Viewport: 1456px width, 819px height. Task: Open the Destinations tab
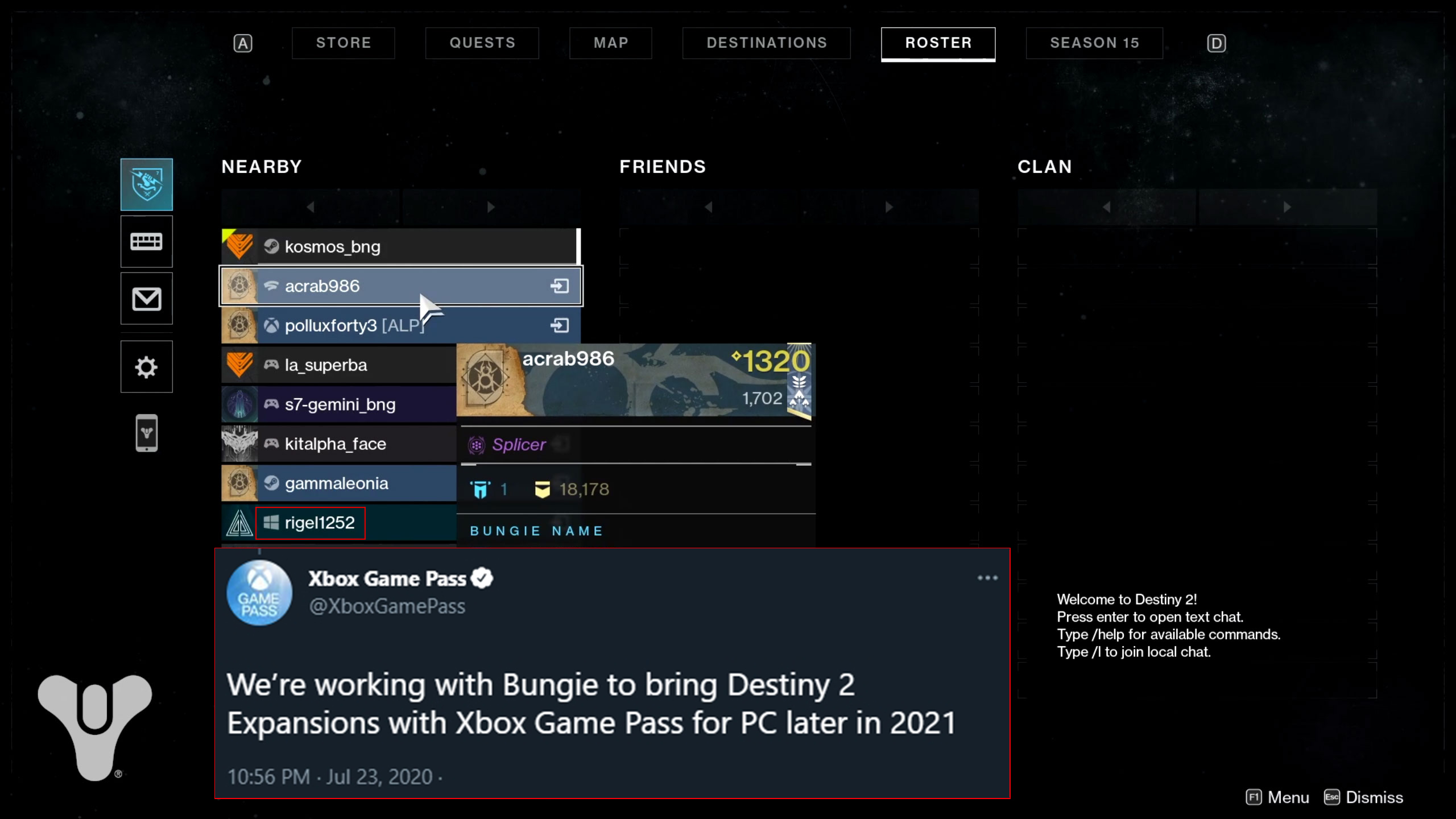(x=767, y=43)
